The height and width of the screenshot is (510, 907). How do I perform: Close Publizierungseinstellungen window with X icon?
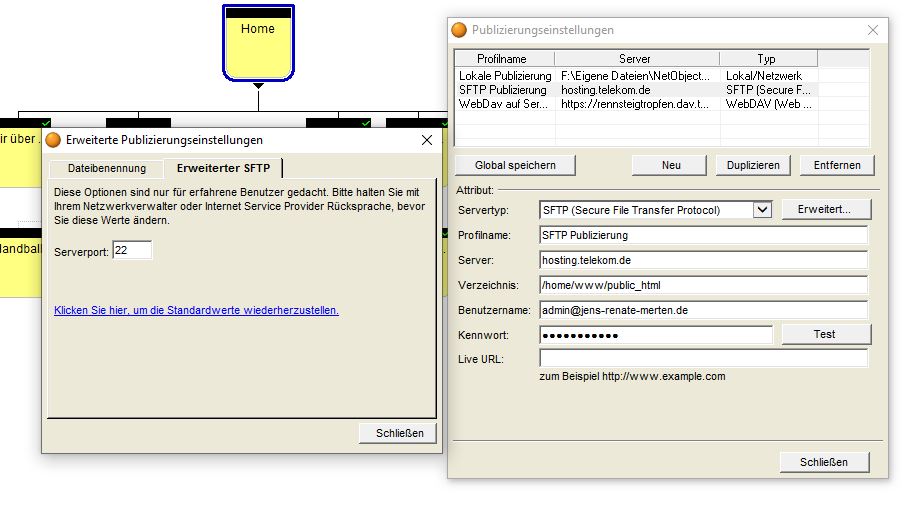coord(873,30)
